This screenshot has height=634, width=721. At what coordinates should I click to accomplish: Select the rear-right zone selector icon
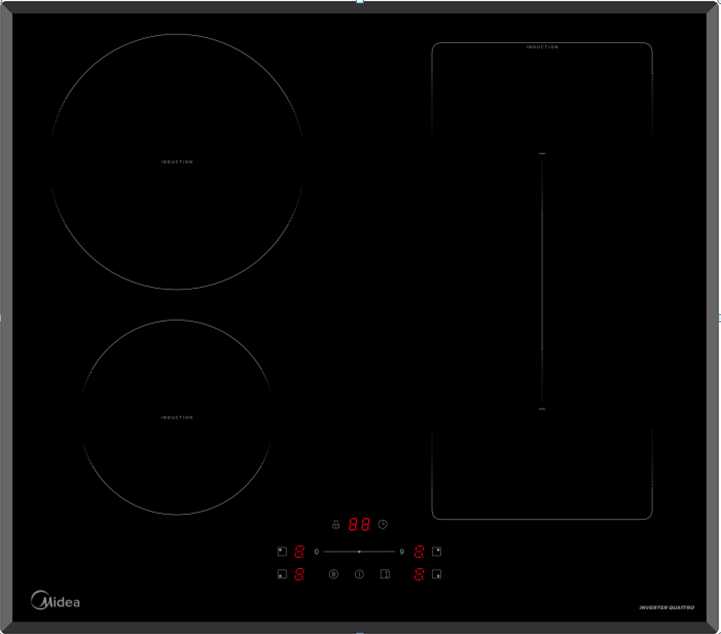click(437, 551)
